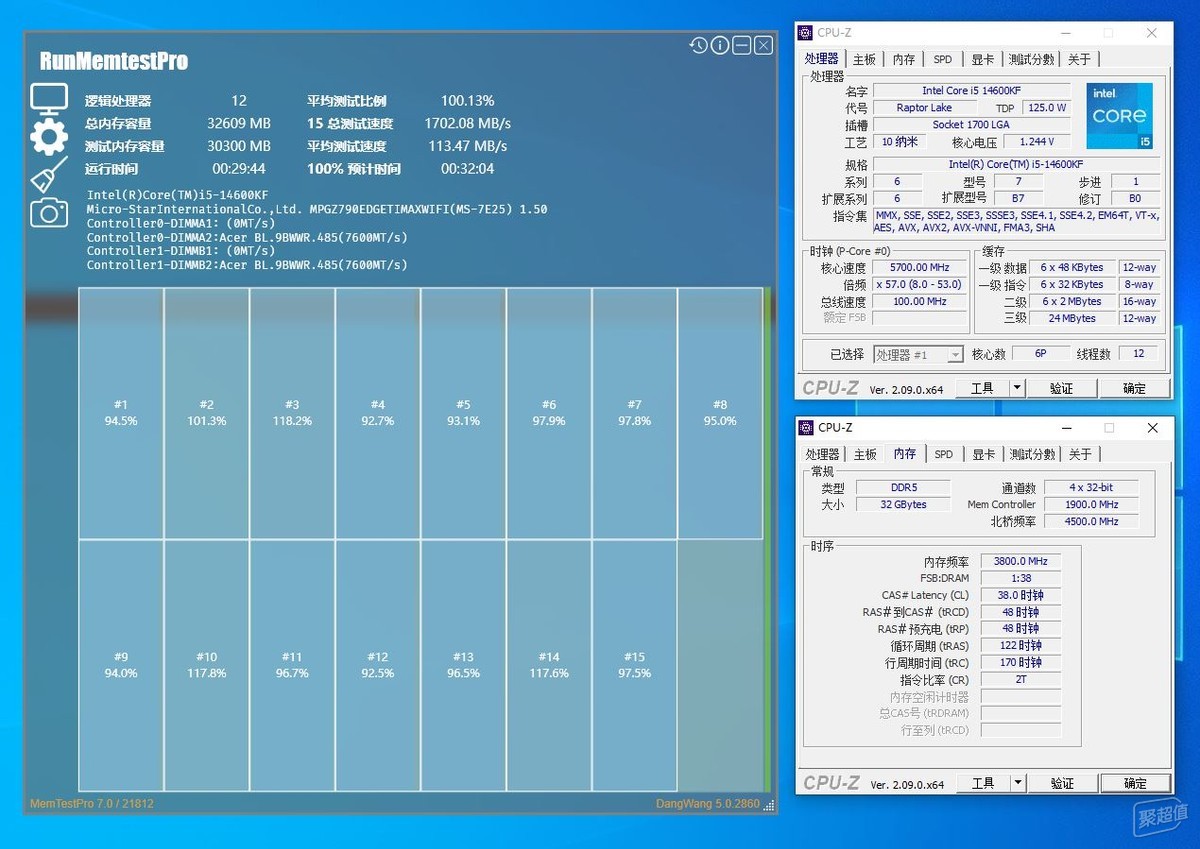Expand 工具 dropdown arrow in upper CPU-Z
This screenshot has width=1200, height=849.
click(1017, 388)
